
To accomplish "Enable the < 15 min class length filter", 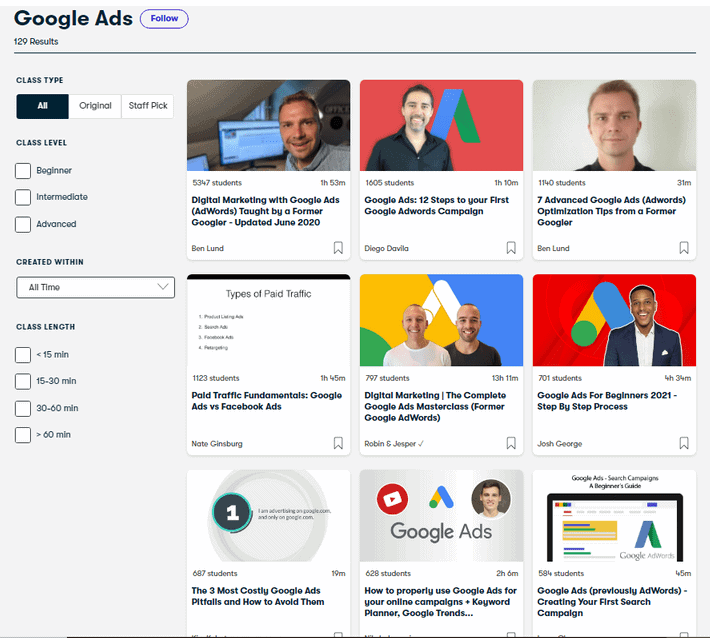I will pyautogui.click(x=23, y=355).
